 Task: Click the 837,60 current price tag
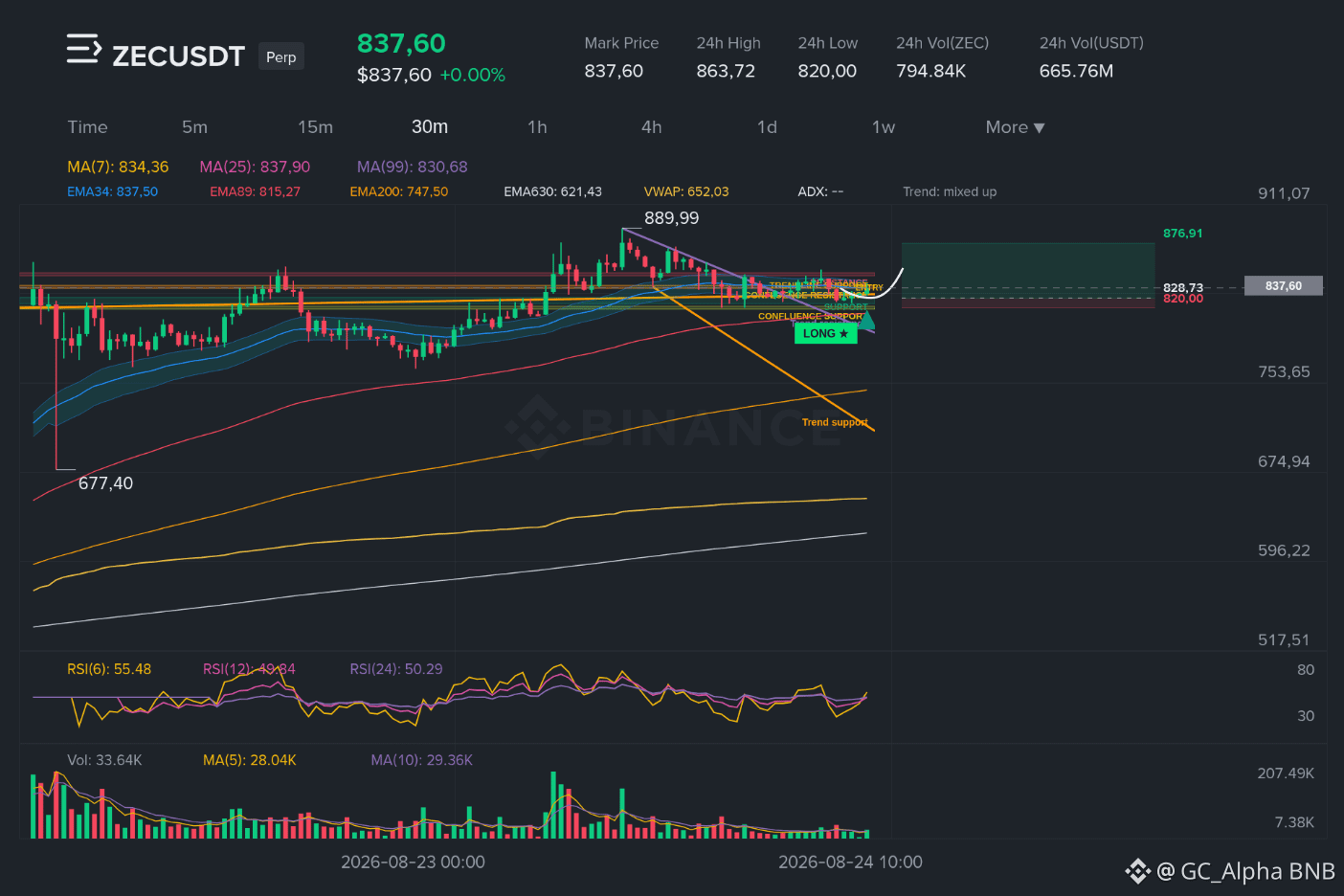(x=1283, y=285)
